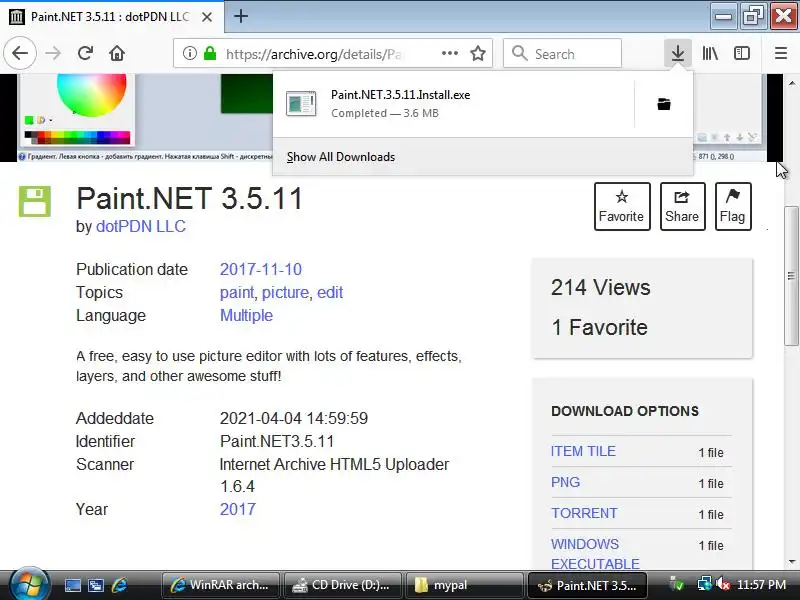Click the Favorite button
This screenshot has width=800, height=600.
tap(622, 206)
